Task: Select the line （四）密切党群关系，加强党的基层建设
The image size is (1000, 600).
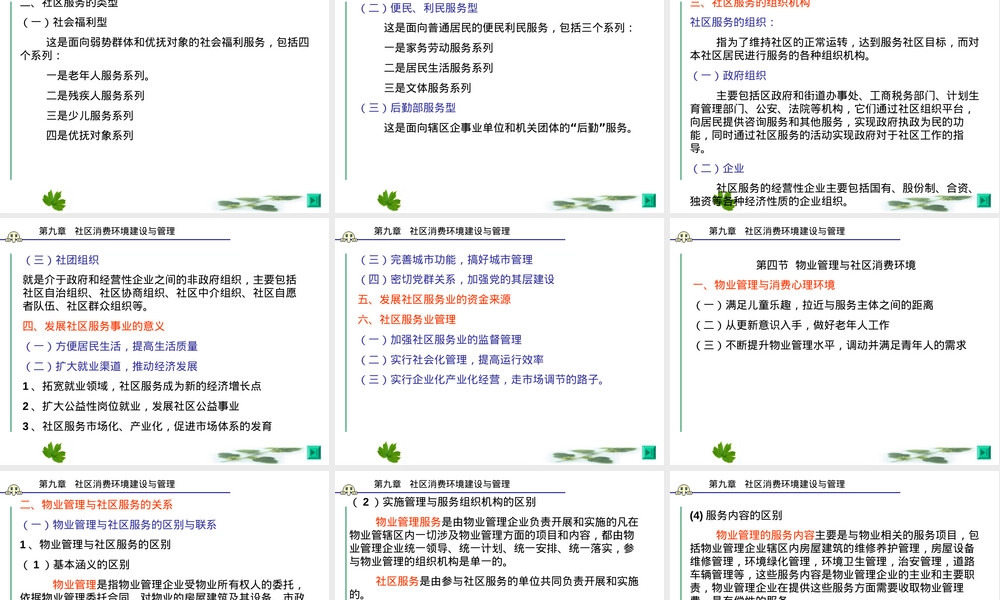Action: coord(456,279)
